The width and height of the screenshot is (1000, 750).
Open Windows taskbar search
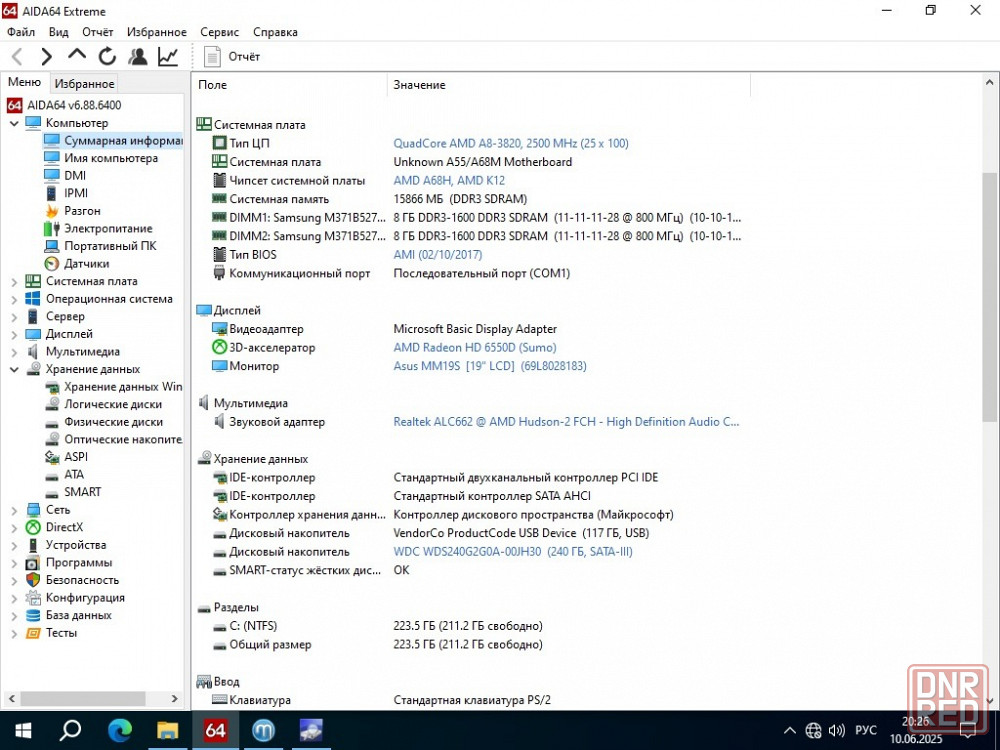point(71,730)
